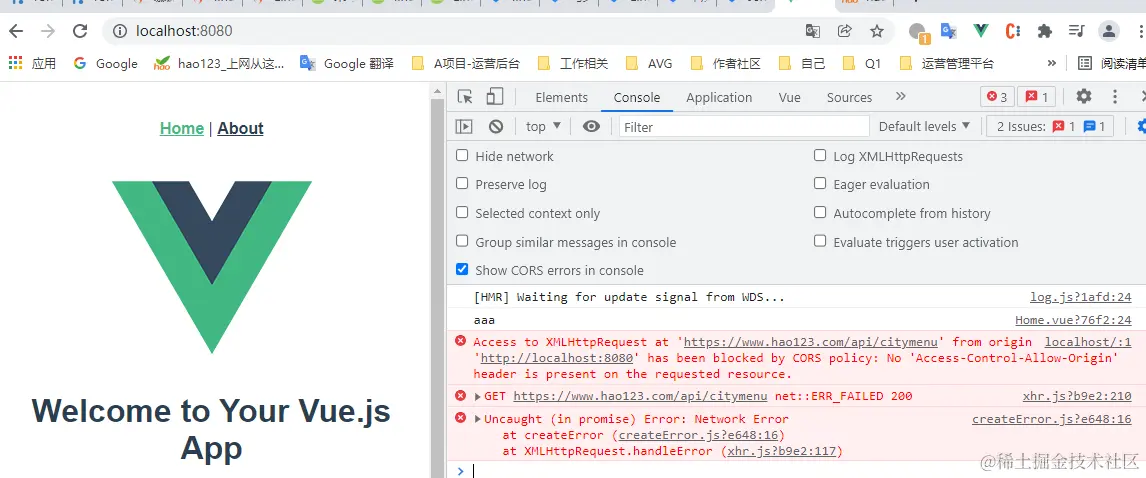Open the createError.js?e648:16 link on the right
Screen dimensions: 1146x478
[1052, 420]
